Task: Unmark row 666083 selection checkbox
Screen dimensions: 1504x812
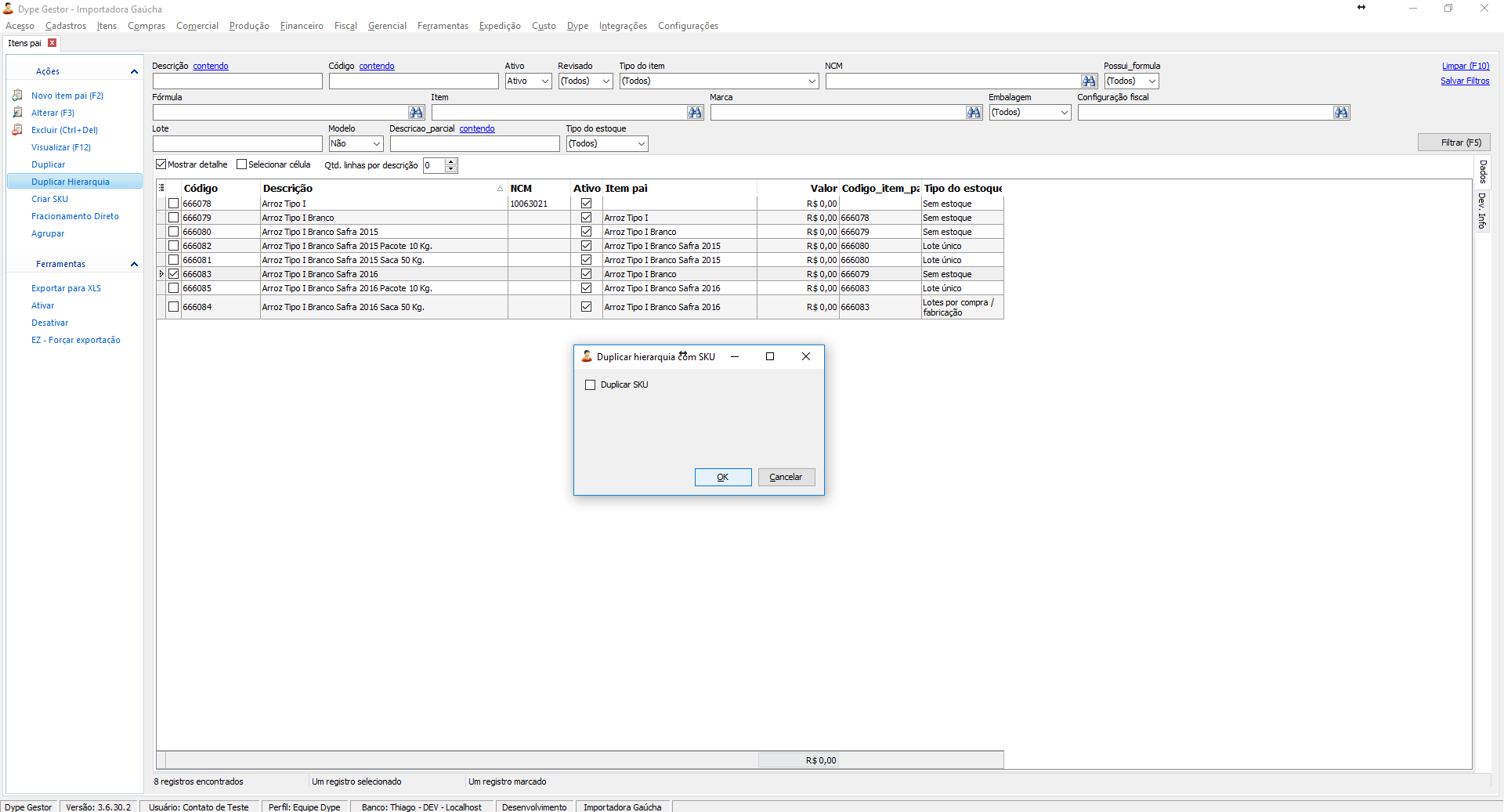Action: (x=174, y=274)
